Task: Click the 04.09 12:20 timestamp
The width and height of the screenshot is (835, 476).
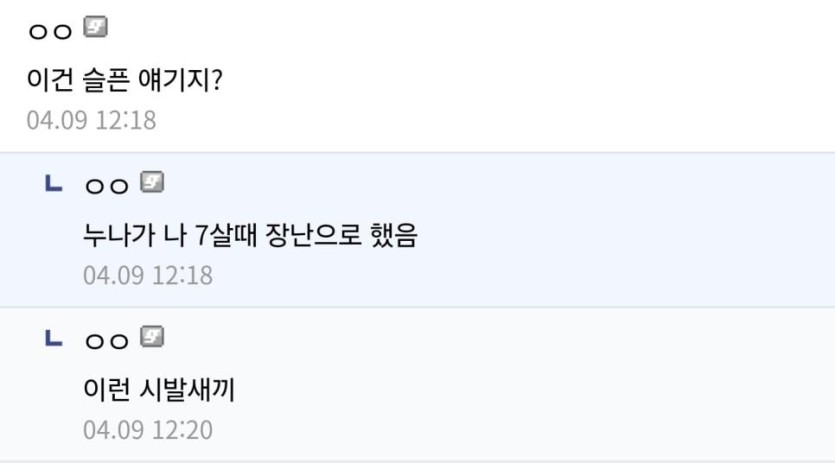Action: click(x=148, y=431)
